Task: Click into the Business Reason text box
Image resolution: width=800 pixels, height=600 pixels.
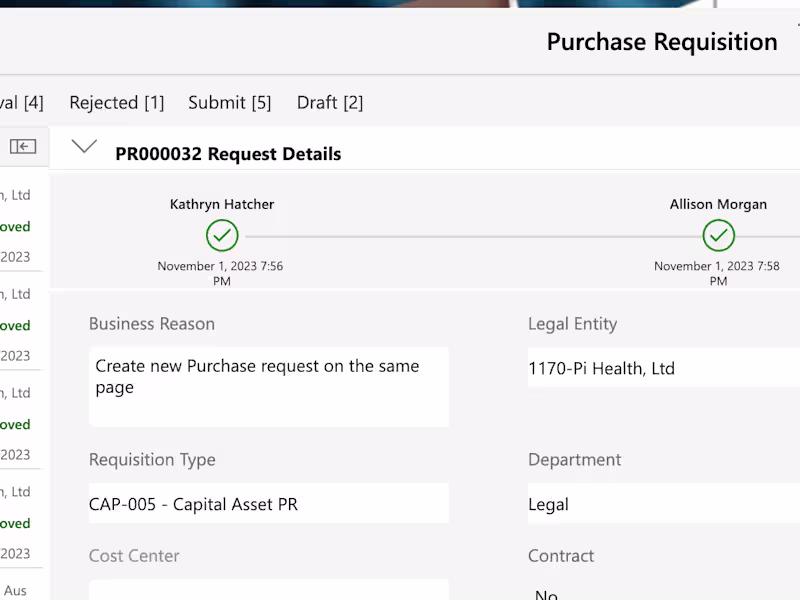Action: coord(268,386)
